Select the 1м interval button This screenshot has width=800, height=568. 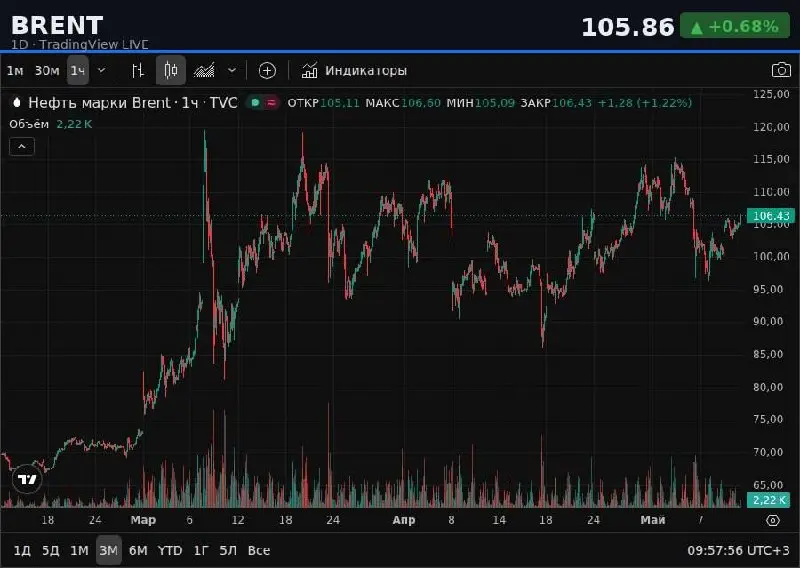click(15, 70)
